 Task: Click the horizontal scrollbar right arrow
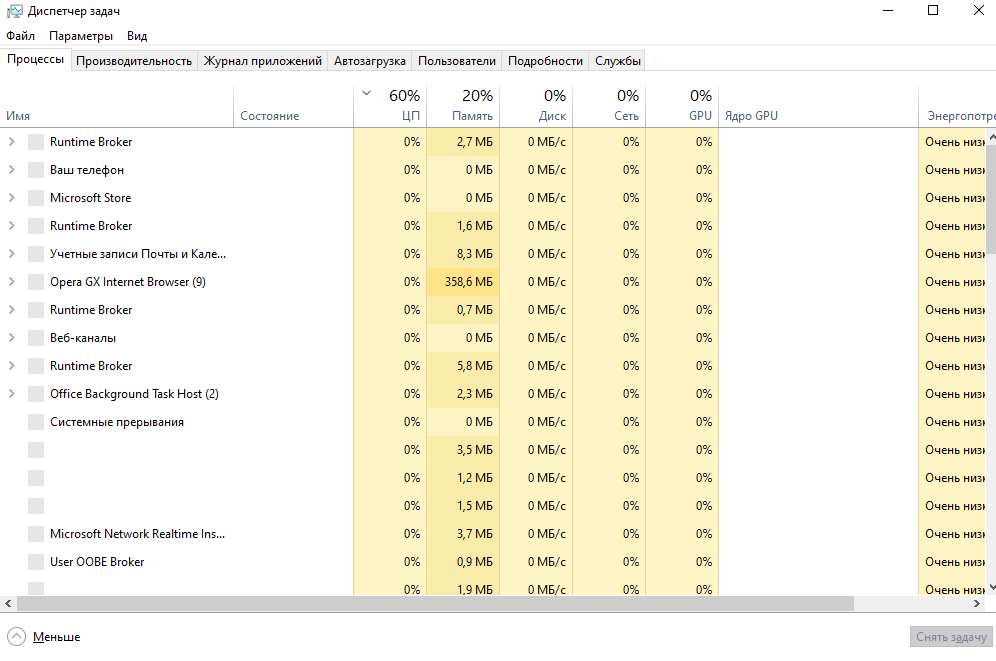pyautogui.click(x=977, y=604)
